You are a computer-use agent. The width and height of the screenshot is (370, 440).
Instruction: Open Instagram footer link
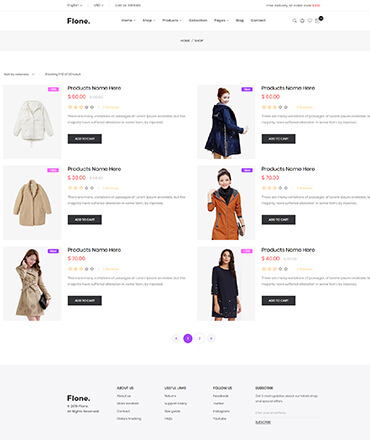221,411
